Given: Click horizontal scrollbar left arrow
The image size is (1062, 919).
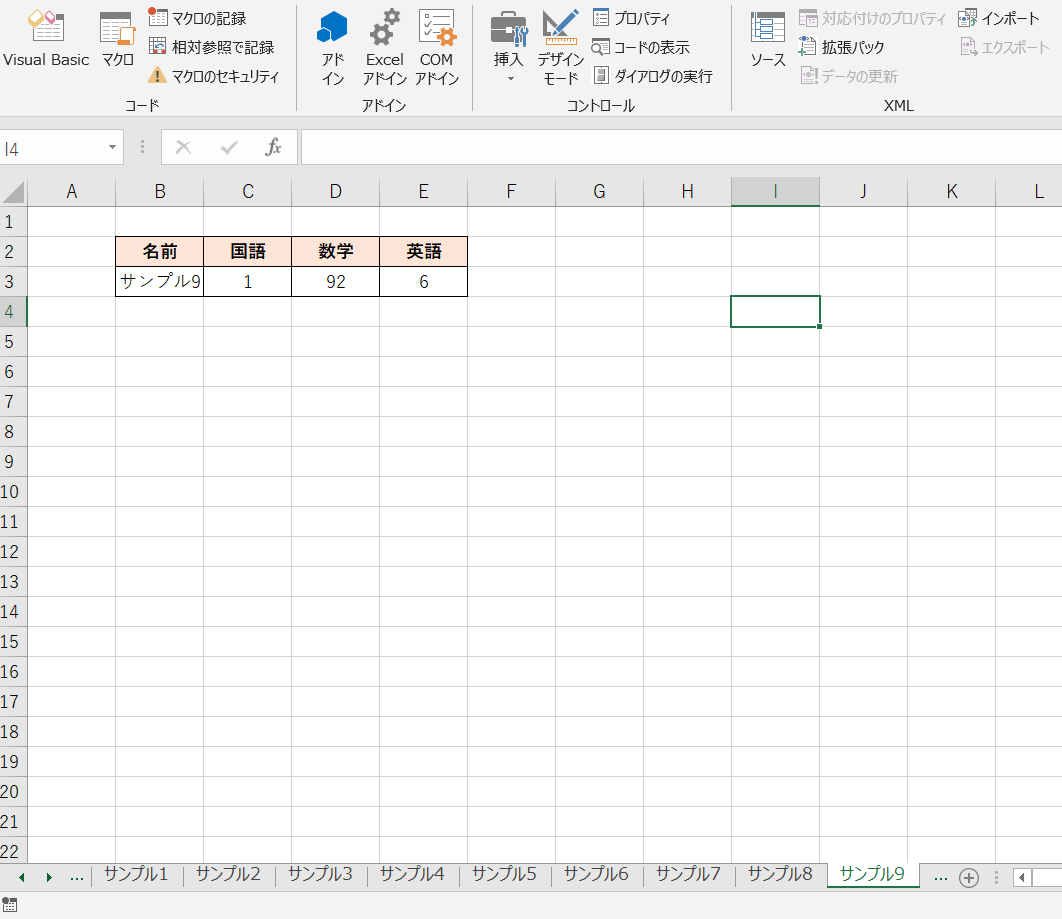Looking at the screenshot, I should click(1022, 878).
